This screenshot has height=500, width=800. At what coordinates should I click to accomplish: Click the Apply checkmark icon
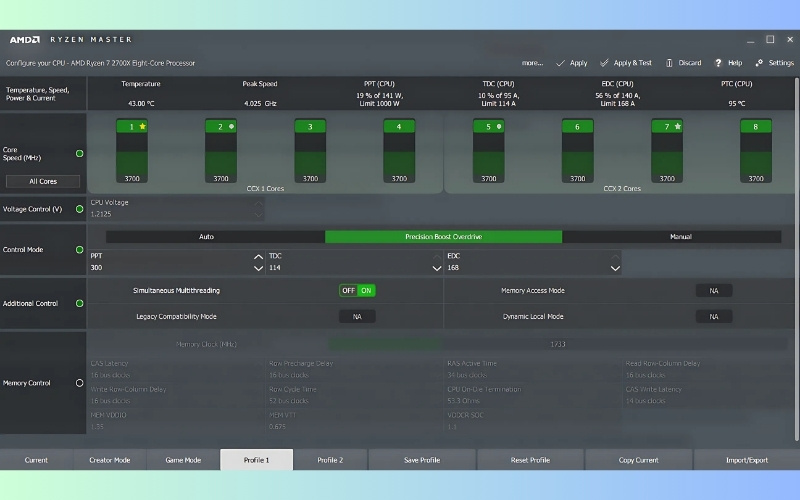561,63
